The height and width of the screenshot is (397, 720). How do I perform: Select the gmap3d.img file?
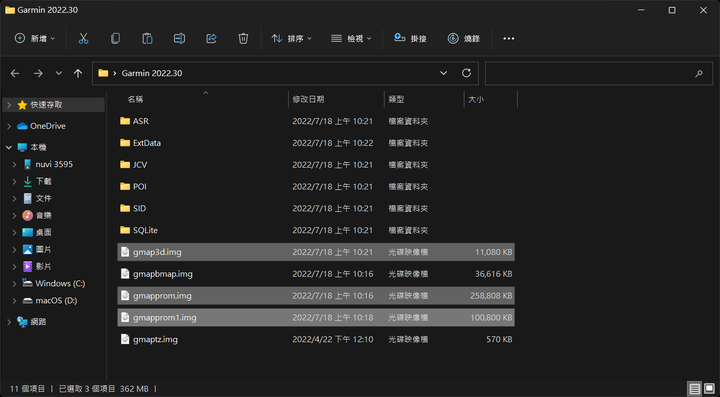pos(316,252)
